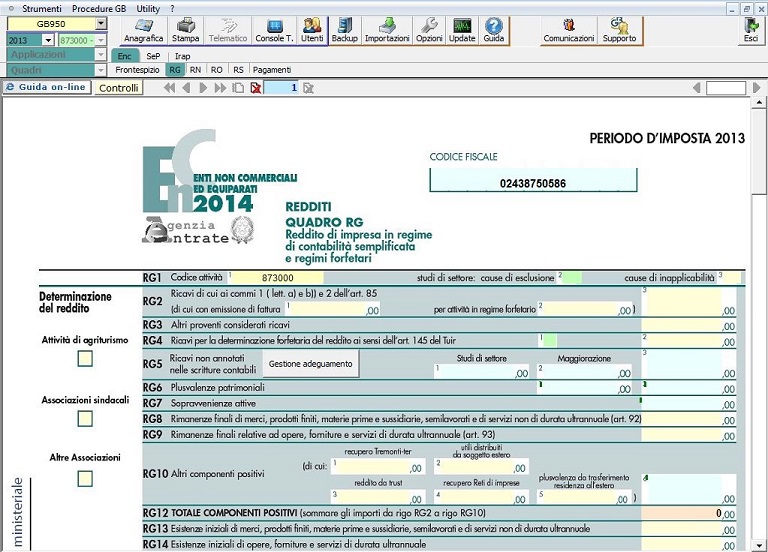Switch to the Irap tab
768x552 pixels.
[x=182, y=56]
